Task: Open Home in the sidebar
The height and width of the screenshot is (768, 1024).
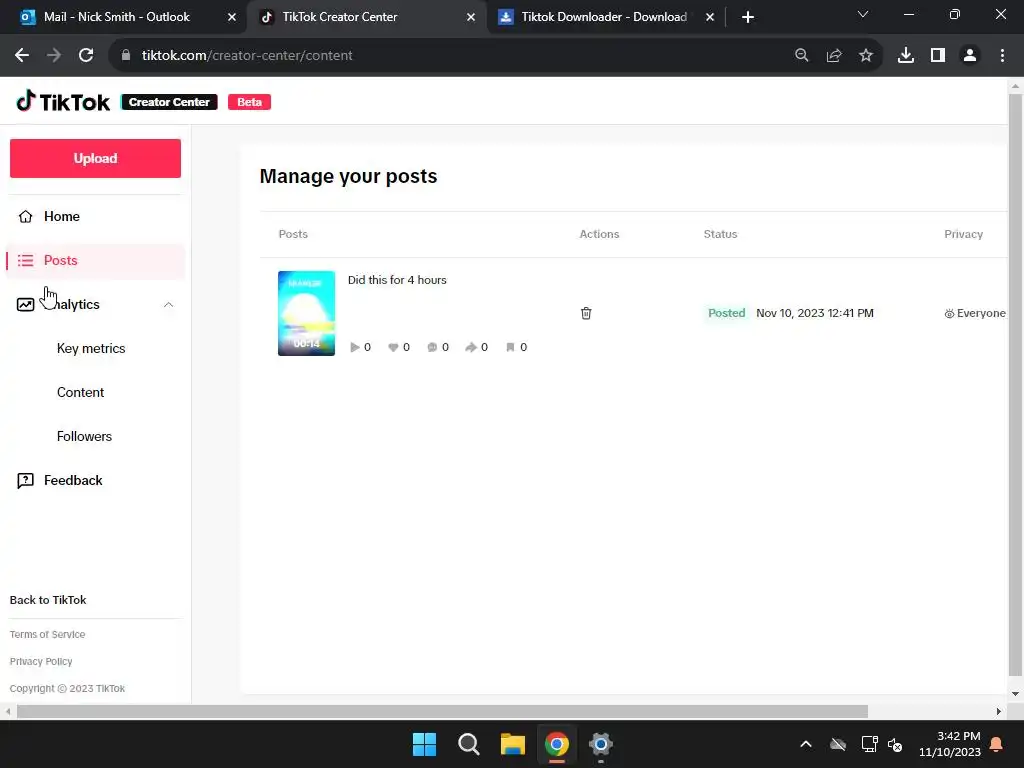Action: pos(95,216)
